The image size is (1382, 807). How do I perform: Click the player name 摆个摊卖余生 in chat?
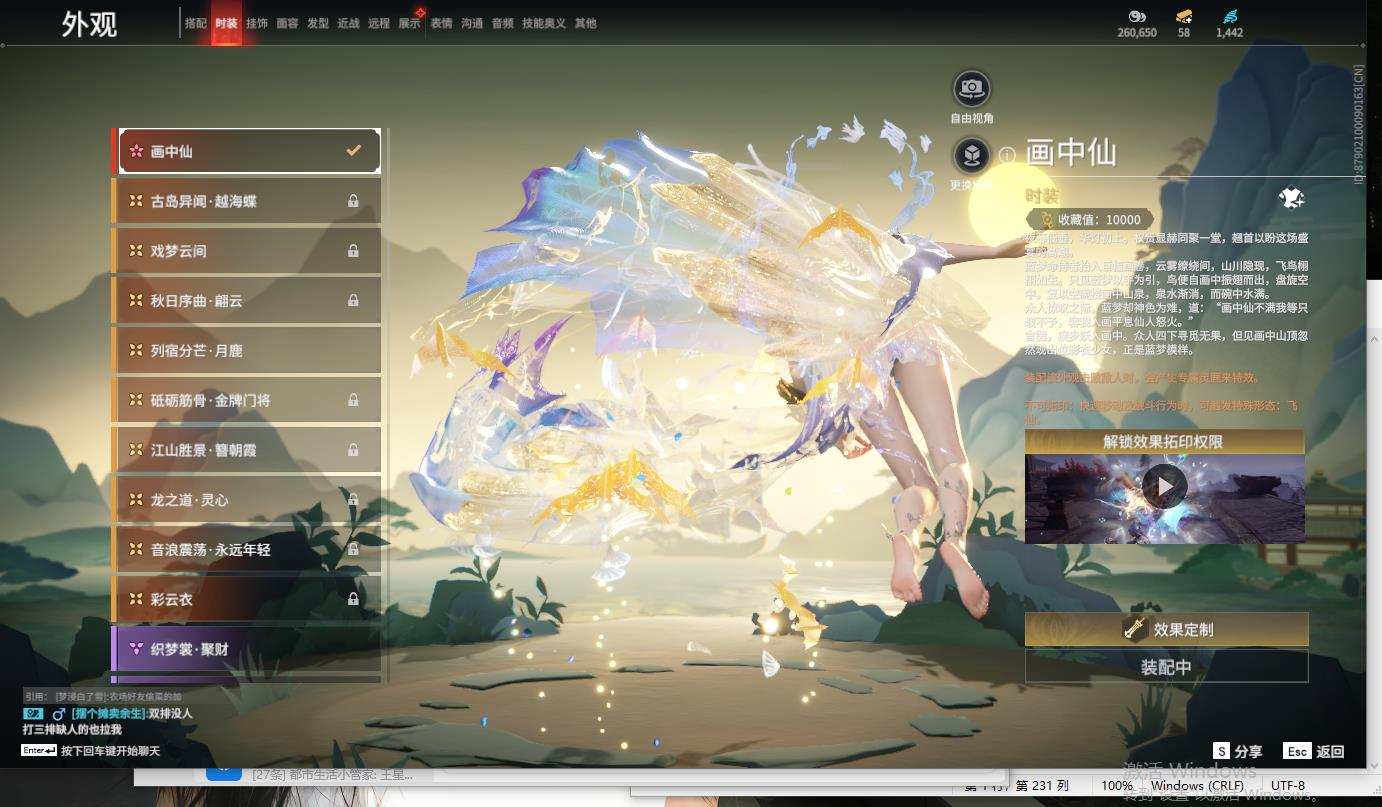coord(109,713)
